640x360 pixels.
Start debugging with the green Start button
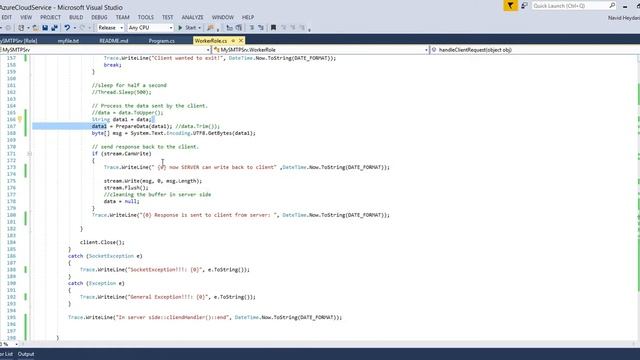pos(187,28)
